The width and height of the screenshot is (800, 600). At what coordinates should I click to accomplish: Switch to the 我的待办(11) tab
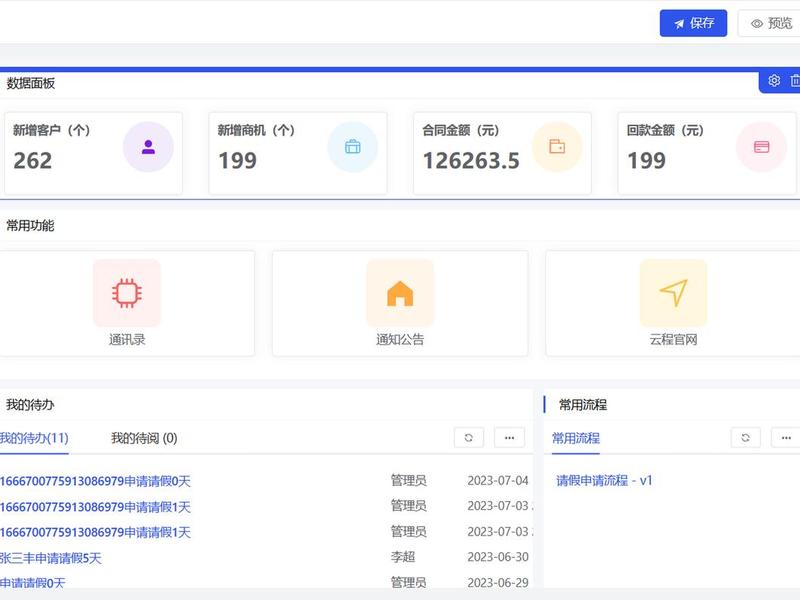click(34, 438)
